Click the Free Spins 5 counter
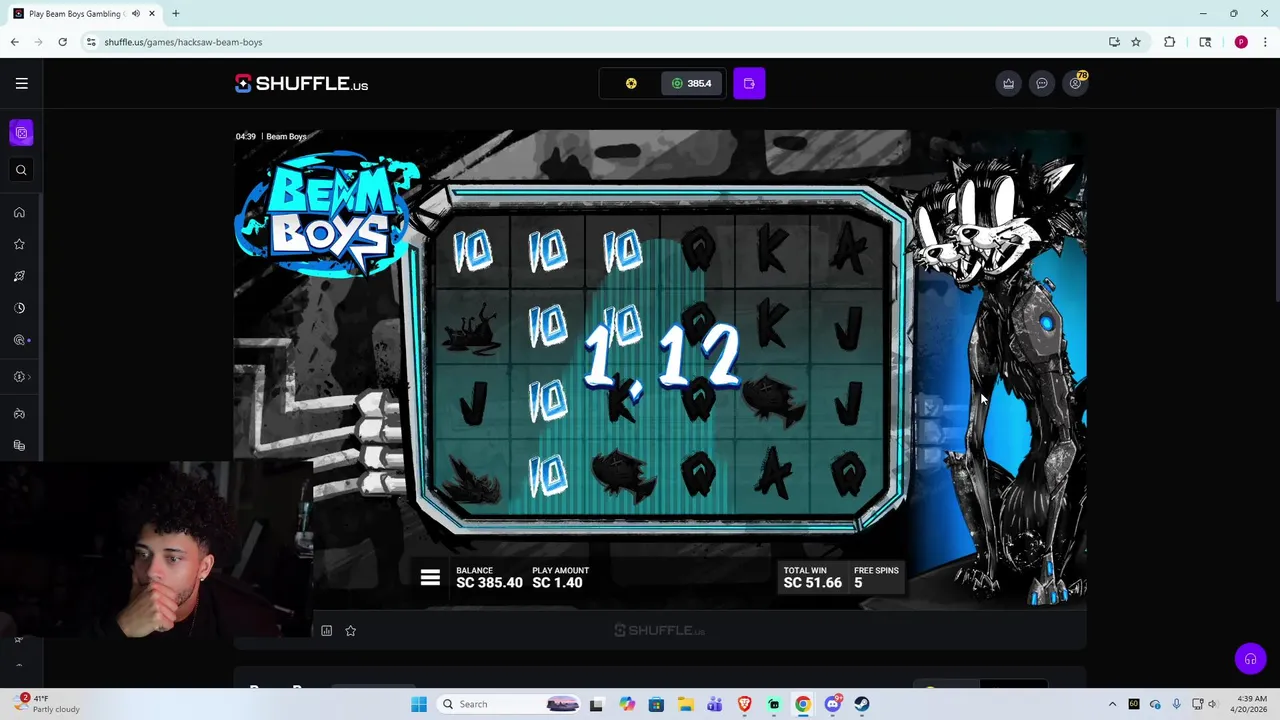The image size is (1280, 720). 876,577
